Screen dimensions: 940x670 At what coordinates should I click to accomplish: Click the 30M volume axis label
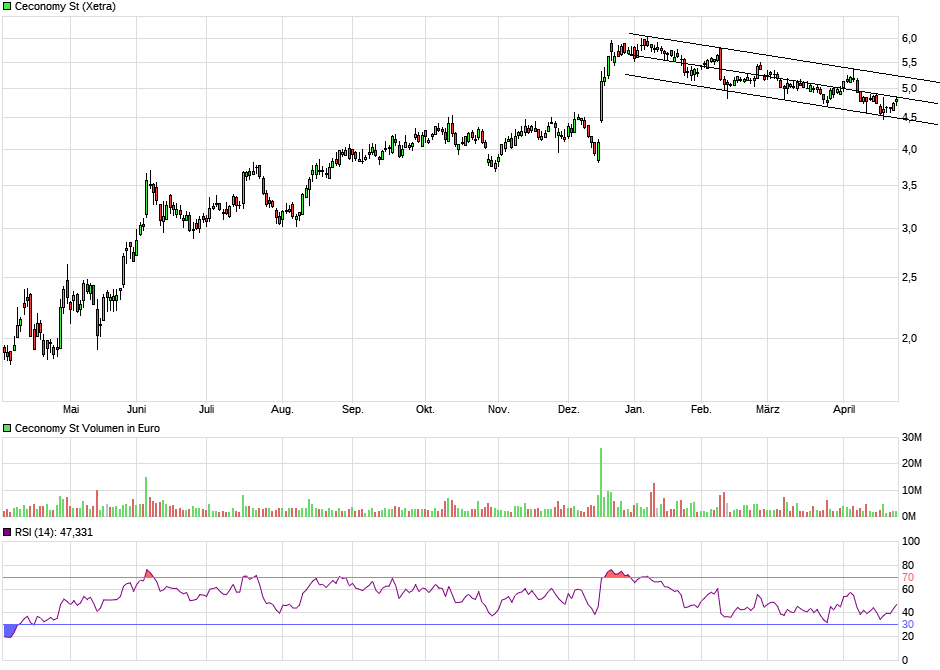pyautogui.click(x=913, y=438)
